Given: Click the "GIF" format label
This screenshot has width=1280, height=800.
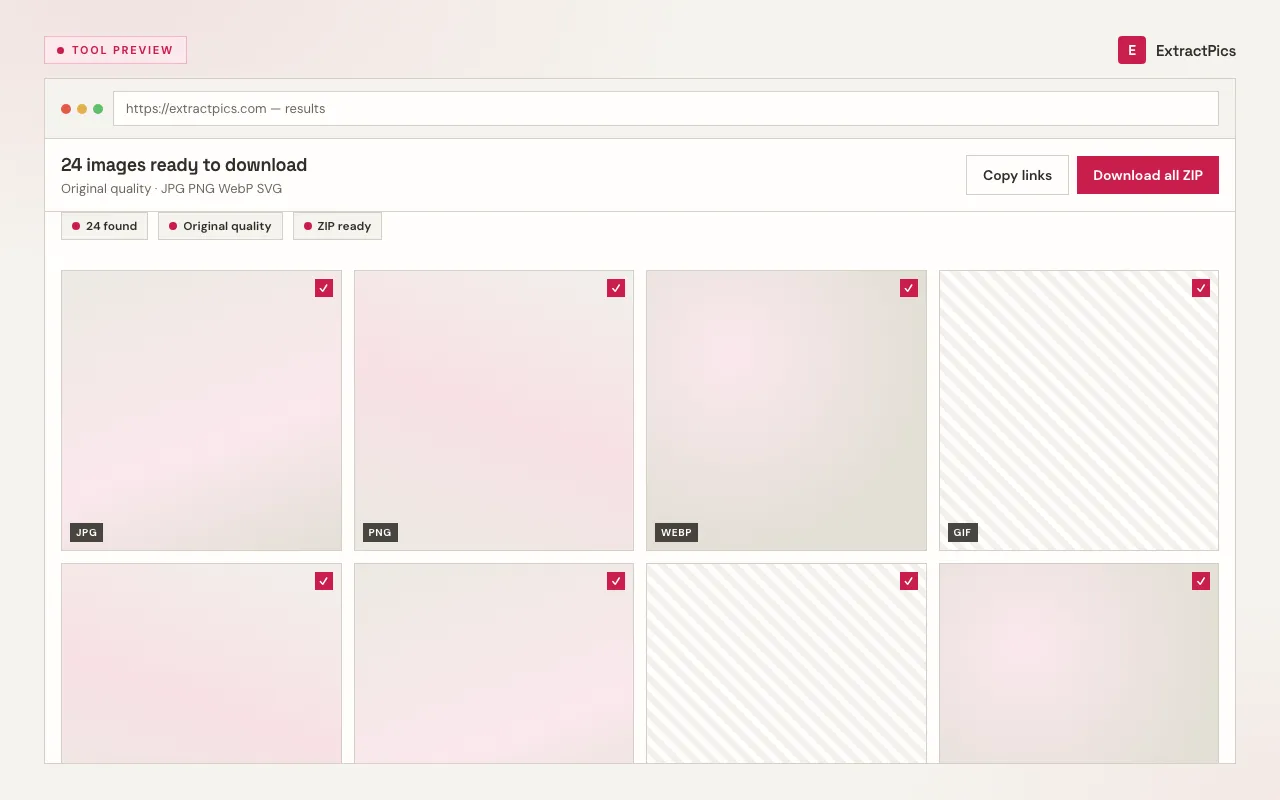Looking at the screenshot, I should pyautogui.click(x=962, y=533).
